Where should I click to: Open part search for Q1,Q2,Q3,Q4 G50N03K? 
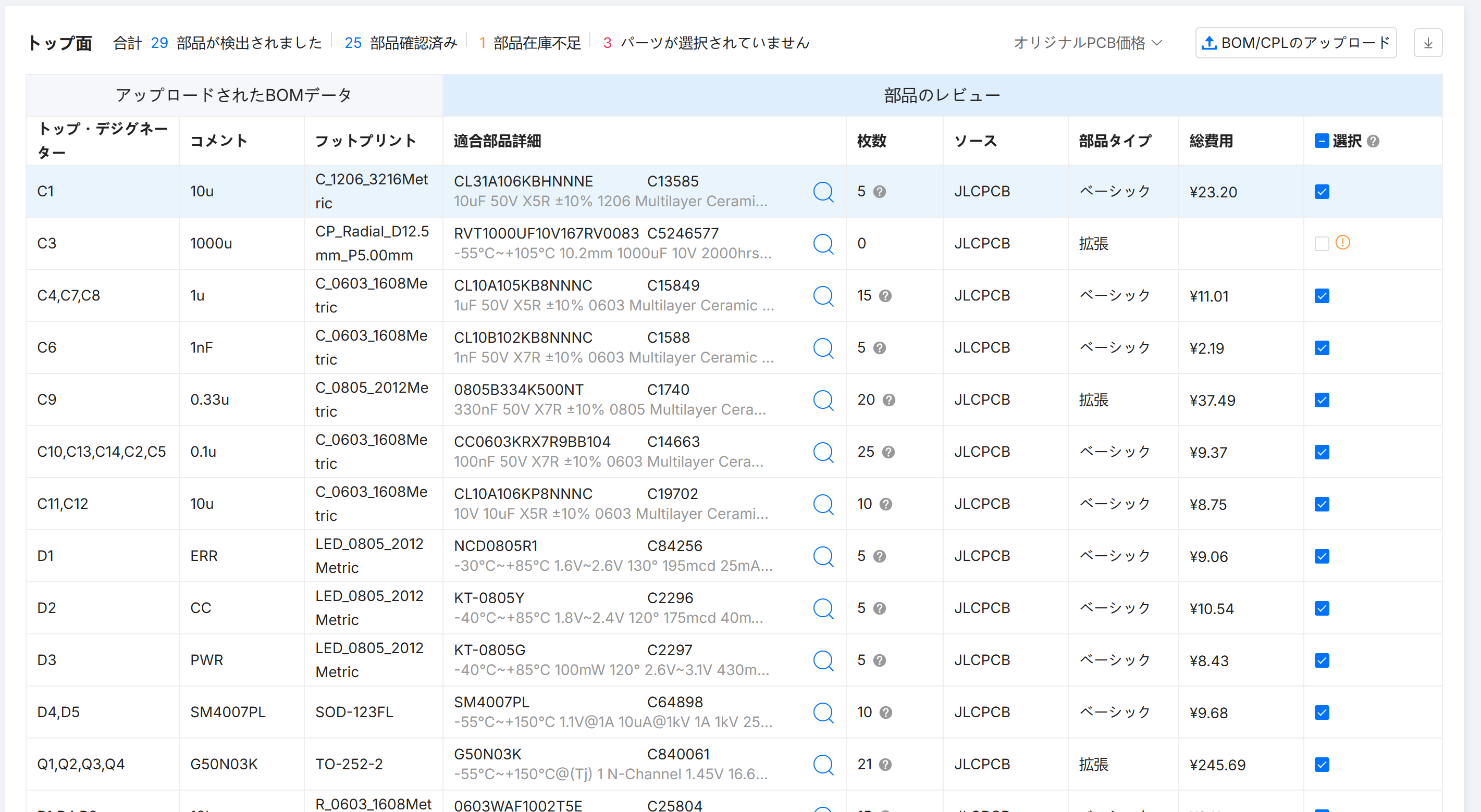pos(823,764)
